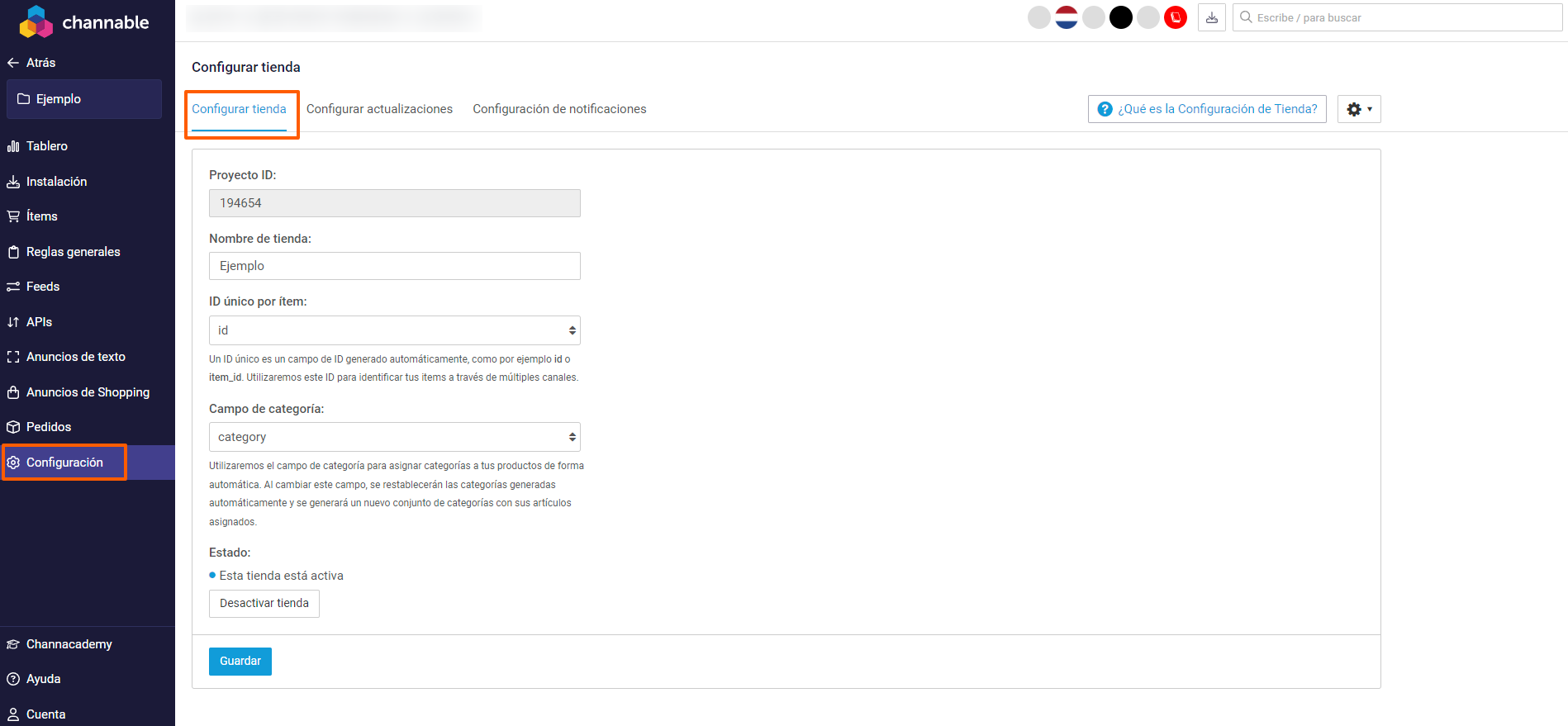Screen dimensions: 1568x726
Task: Open the Campo de categoría dropdown
Action: click(394, 437)
